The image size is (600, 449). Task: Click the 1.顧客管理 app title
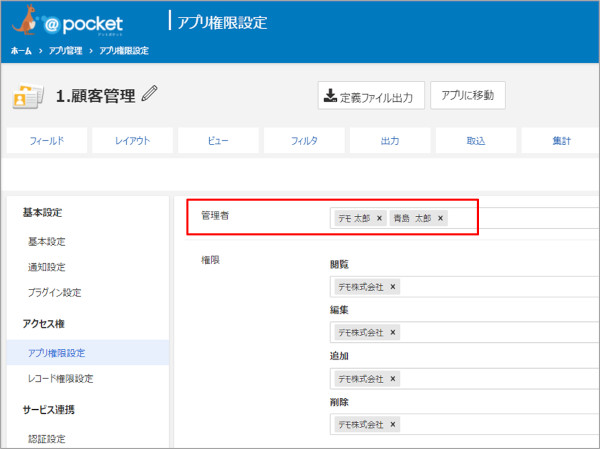(x=96, y=95)
